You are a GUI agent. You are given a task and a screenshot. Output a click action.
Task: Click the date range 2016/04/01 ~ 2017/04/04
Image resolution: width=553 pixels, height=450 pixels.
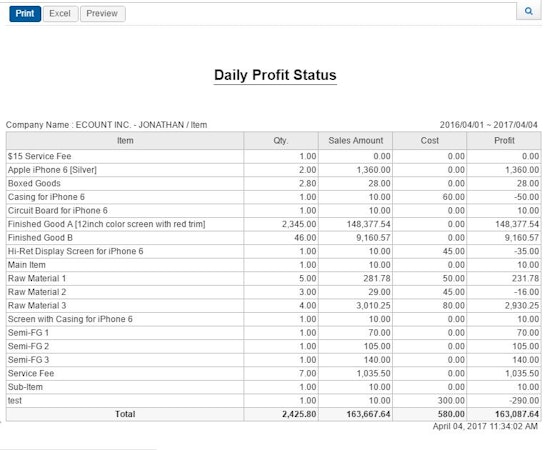tap(488, 125)
